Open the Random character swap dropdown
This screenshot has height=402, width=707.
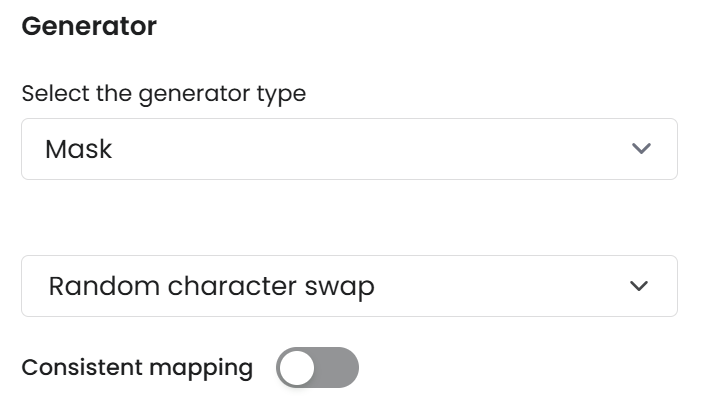click(x=349, y=286)
